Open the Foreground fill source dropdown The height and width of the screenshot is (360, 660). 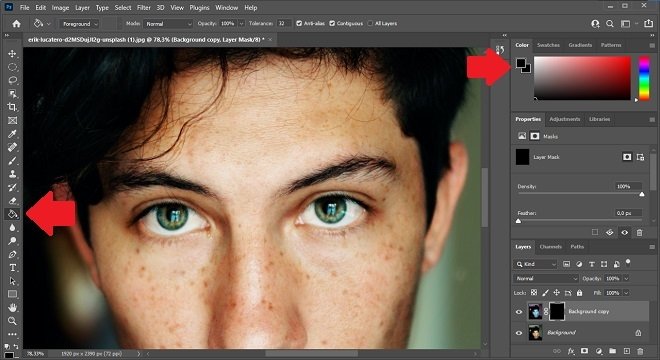(79, 24)
